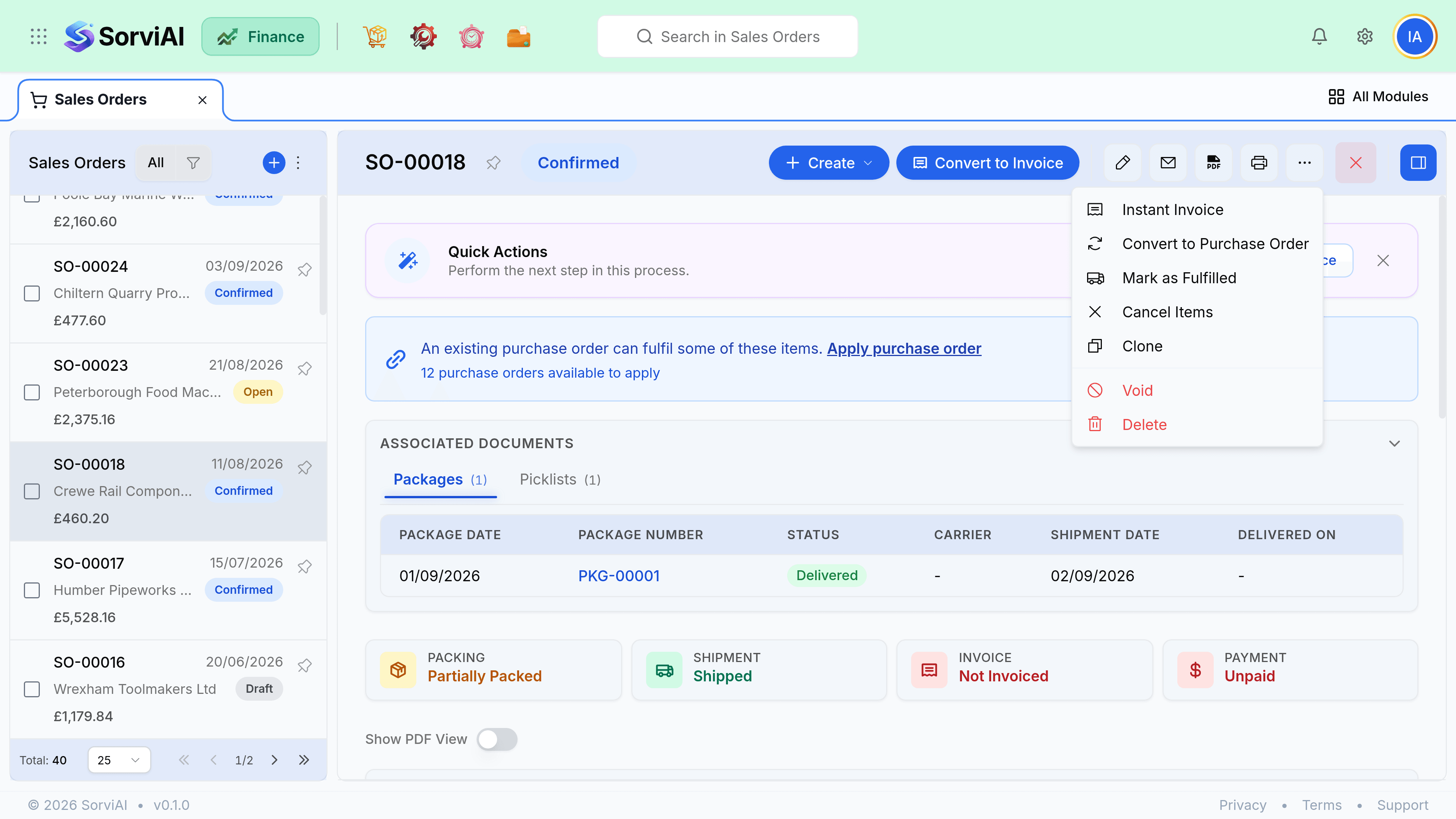Open the orange folder module icon
Screen dimensions: 1456x819
click(x=518, y=37)
